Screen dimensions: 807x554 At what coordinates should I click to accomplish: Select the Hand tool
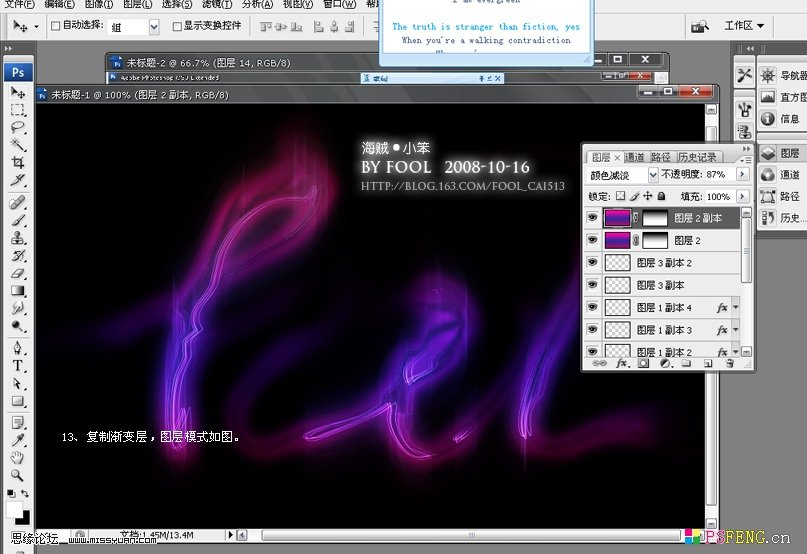click(17, 458)
